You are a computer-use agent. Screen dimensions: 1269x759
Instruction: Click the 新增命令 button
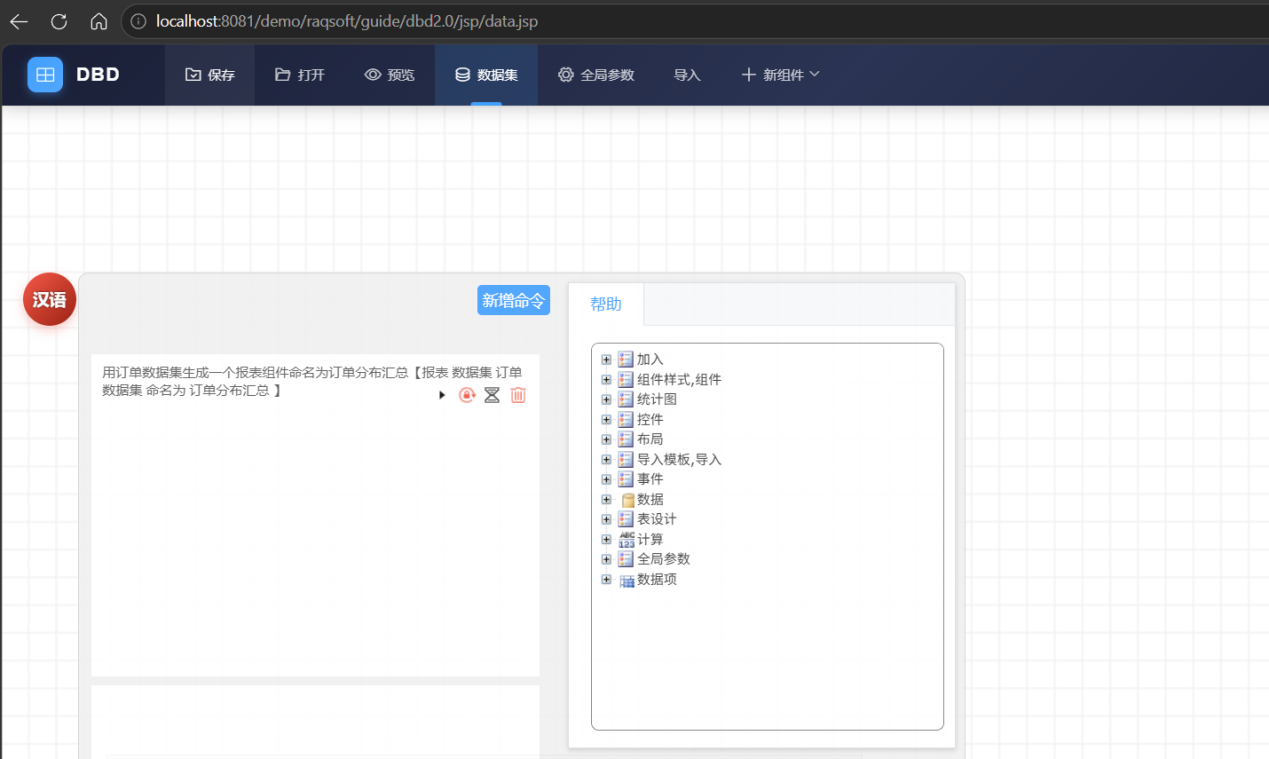(x=514, y=300)
